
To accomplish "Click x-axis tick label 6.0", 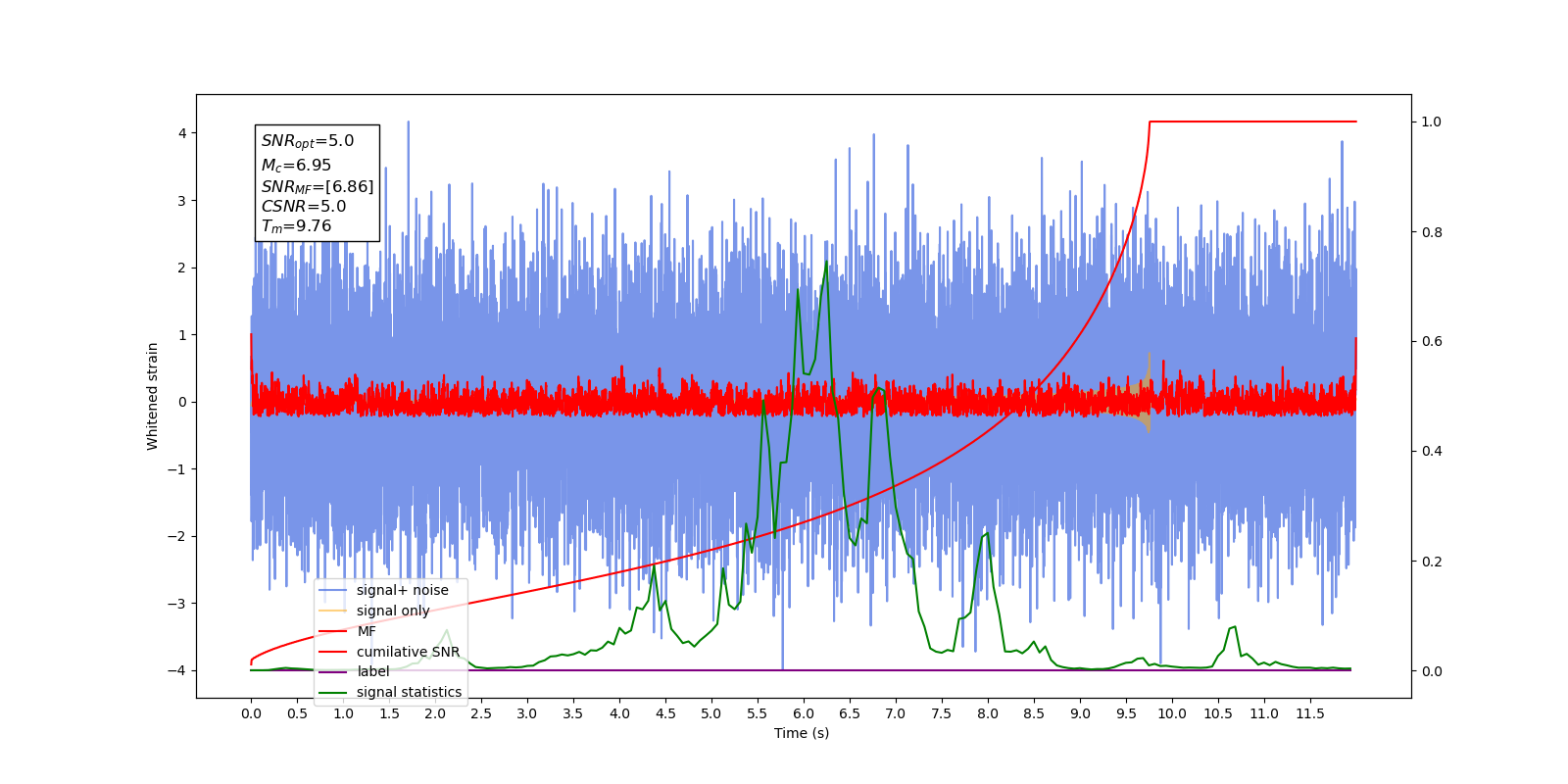I will tap(804, 714).
